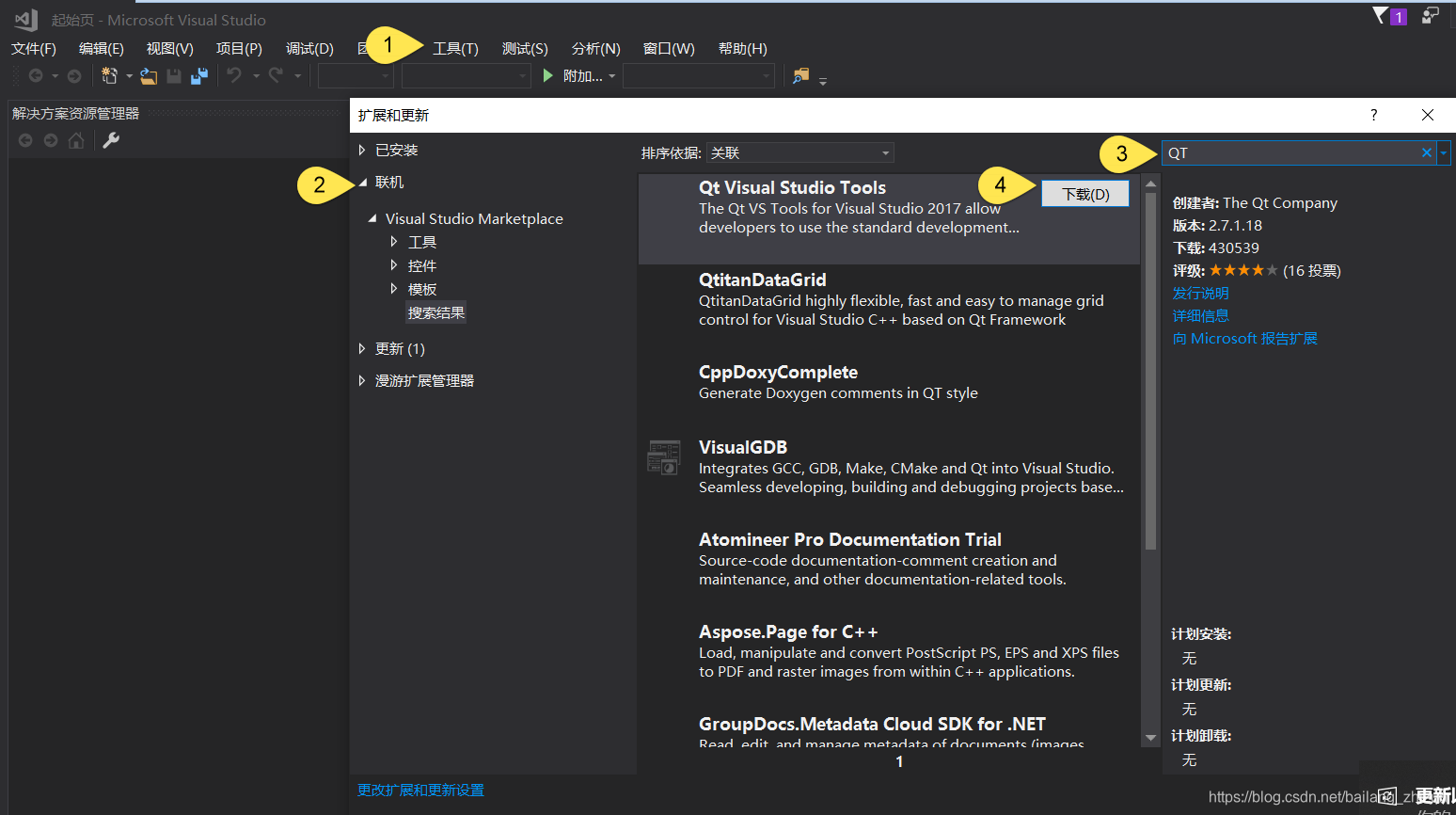Open the 视图(V) menu
Viewport: 1456px width, 815px height.
170,49
